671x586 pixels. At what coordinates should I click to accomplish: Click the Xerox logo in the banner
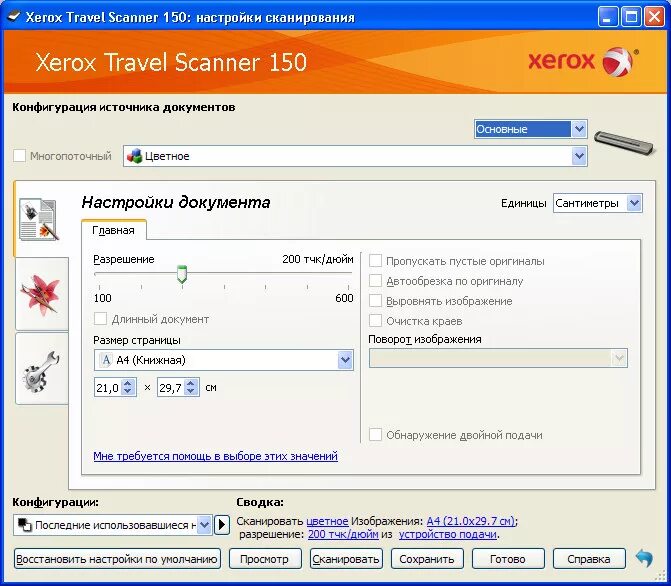pyautogui.click(x=584, y=61)
